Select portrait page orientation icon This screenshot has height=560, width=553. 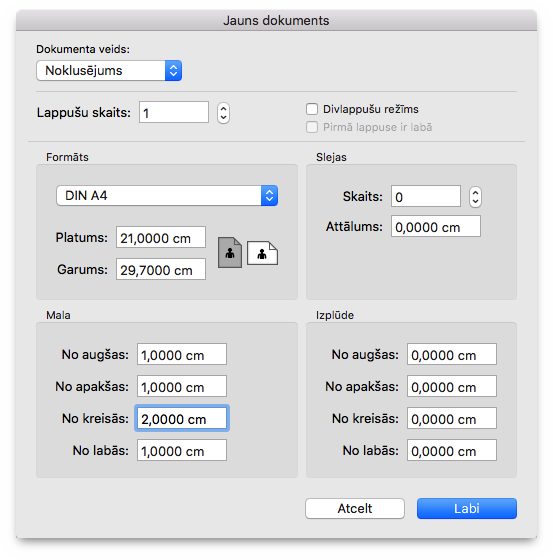(230, 253)
